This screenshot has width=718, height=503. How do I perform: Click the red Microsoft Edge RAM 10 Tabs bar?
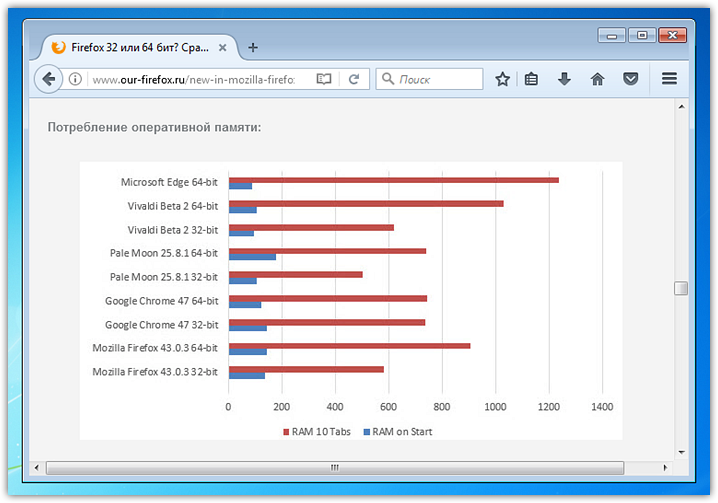394,180
